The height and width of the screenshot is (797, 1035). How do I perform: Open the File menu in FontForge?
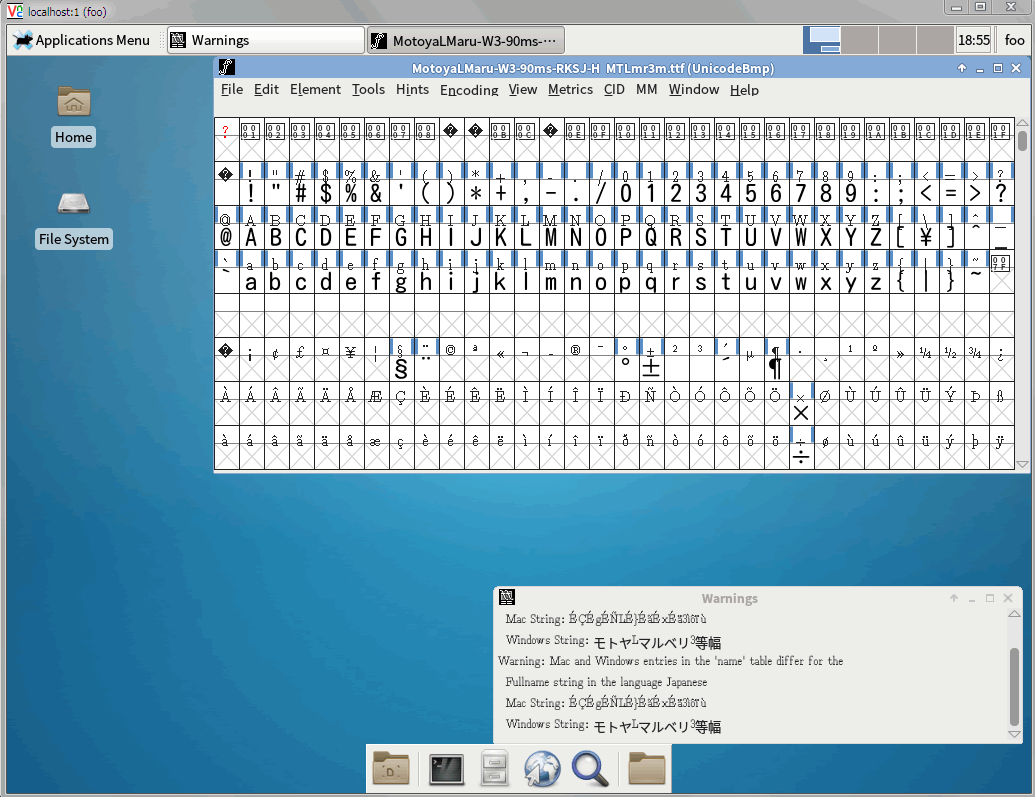coord(232,89)
